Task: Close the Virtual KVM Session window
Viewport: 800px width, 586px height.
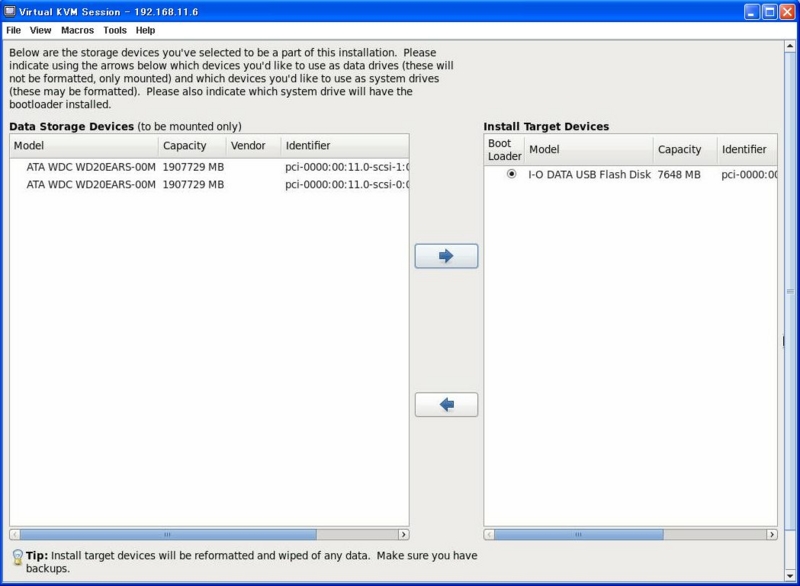Action: [787, 12]
